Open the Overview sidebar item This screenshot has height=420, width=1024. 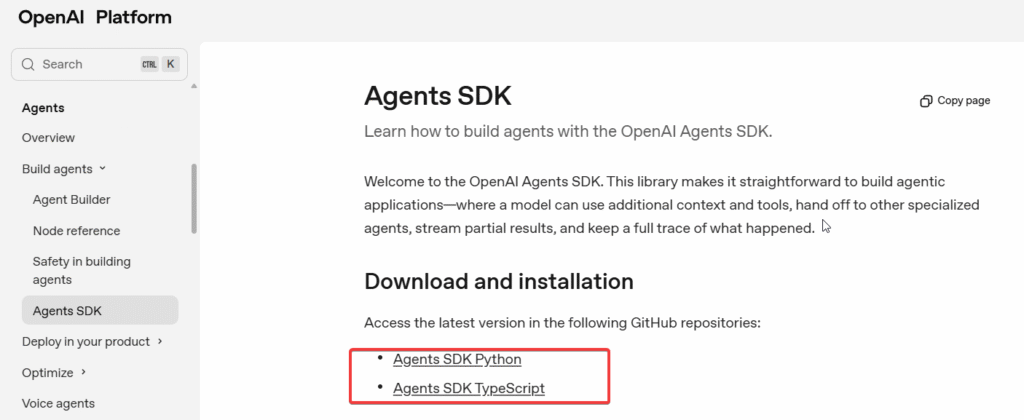48,138
